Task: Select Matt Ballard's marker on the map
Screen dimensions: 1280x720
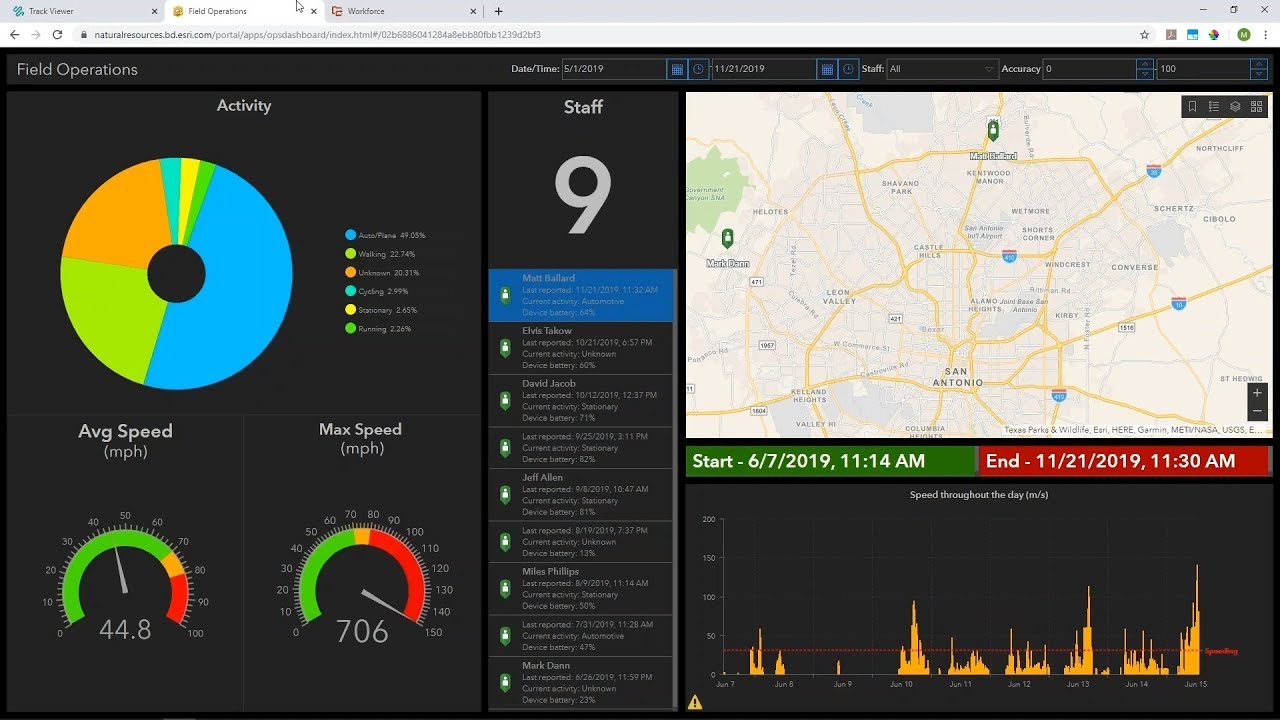Action: pos(993,130)
